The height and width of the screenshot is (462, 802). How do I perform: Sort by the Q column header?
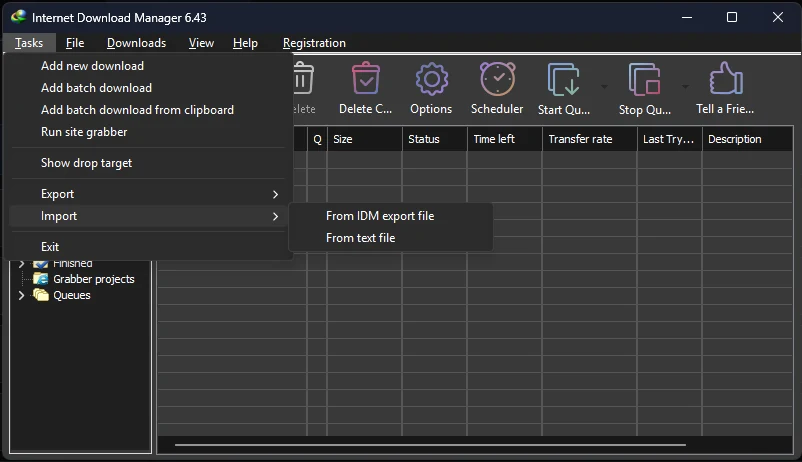(x=317, y=139)
